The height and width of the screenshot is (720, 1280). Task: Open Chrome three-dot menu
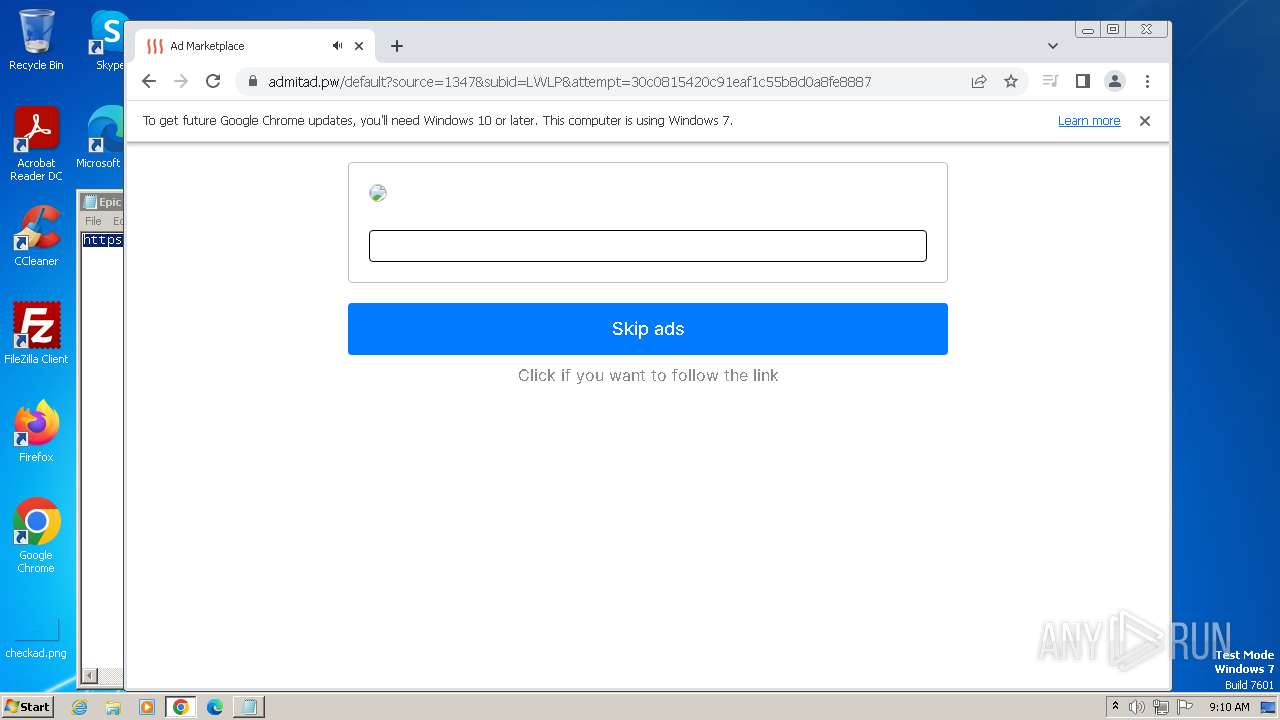point(1147,81)
